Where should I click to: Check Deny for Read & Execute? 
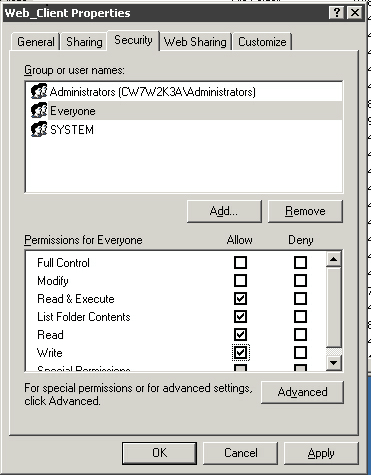click(x=300, y=299)
